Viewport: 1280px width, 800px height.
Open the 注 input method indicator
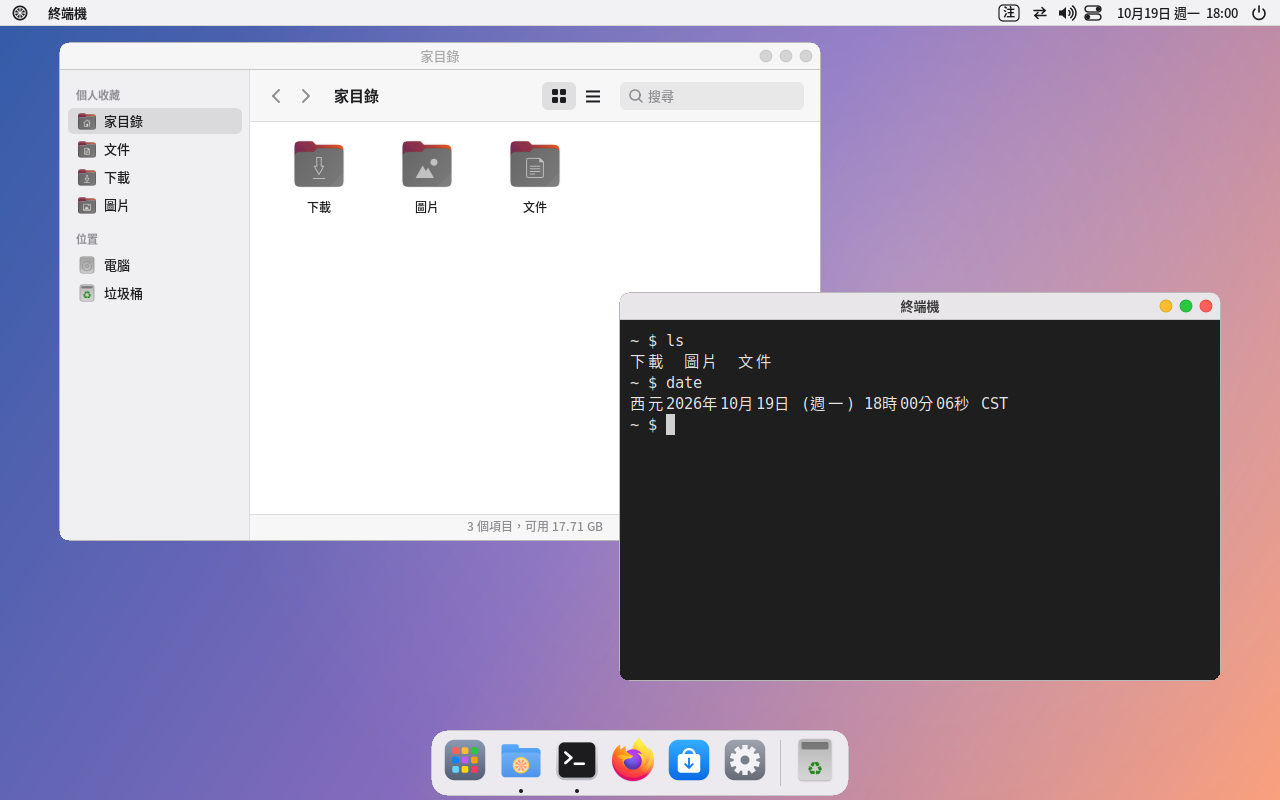(x=1009, y=13)
